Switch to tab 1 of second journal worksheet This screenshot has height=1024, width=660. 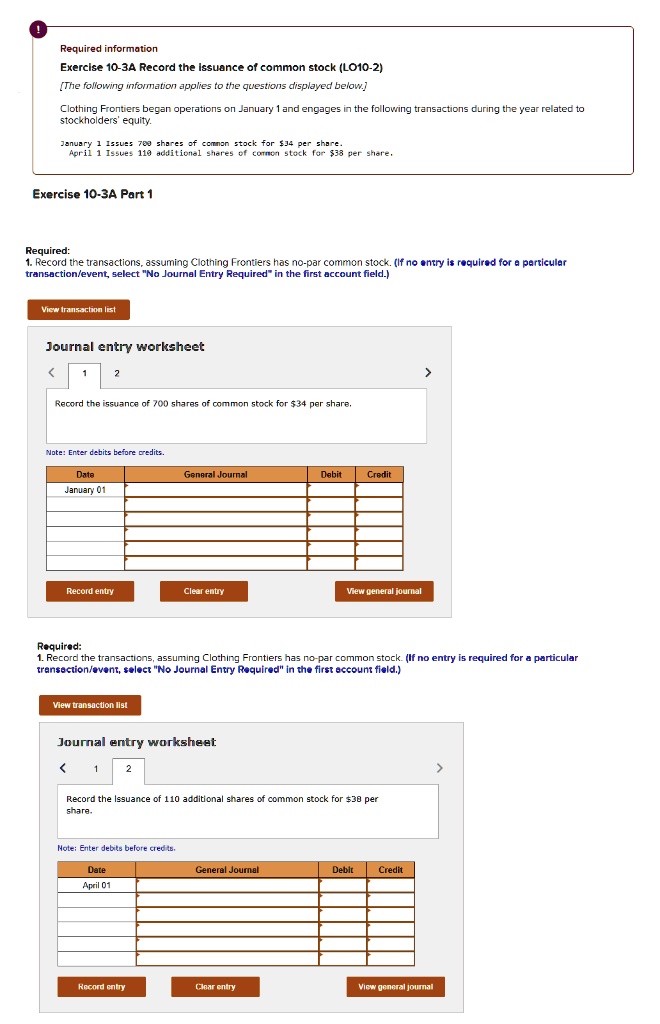(x=95, y=768)
